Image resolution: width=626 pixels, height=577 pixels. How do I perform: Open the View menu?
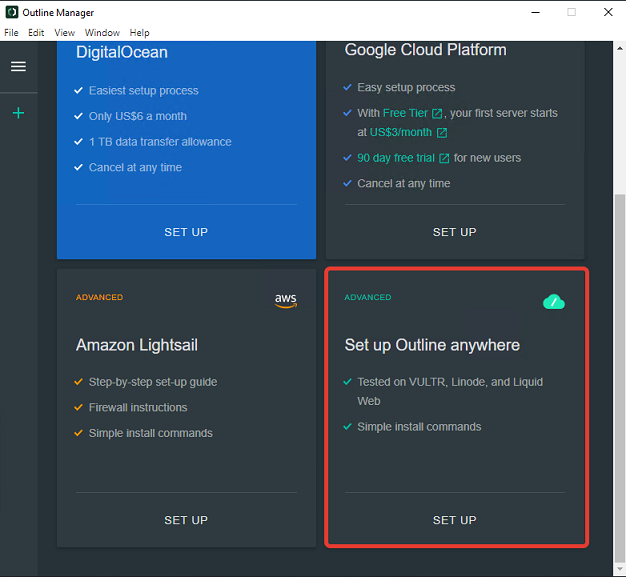(64, 33)
